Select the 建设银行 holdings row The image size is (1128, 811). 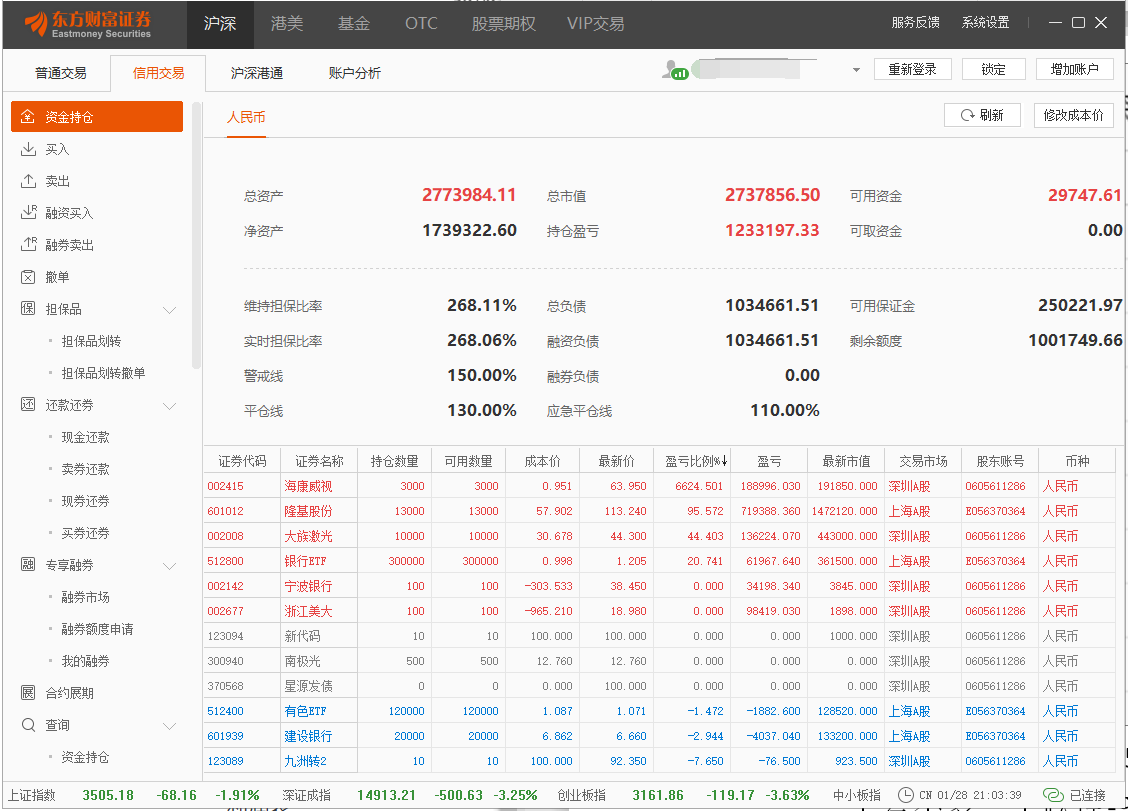[x=659, y=736]
